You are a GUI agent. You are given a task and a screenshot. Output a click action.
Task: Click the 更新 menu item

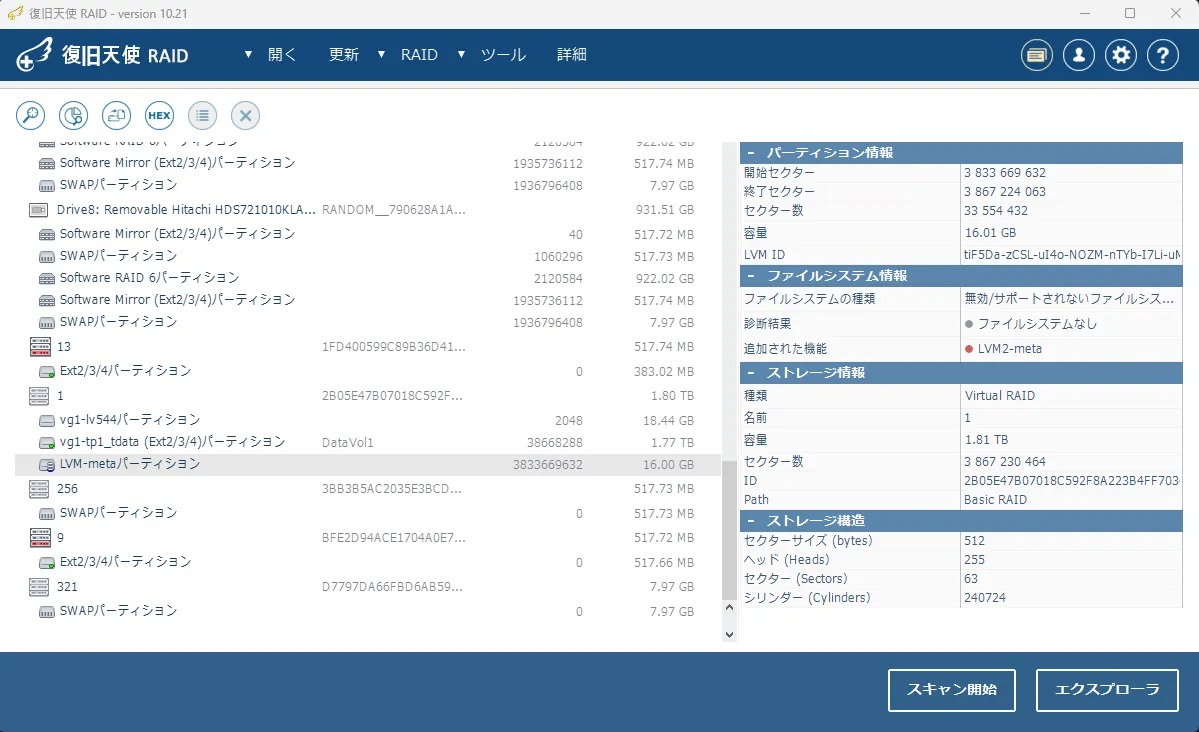[344, 55]
